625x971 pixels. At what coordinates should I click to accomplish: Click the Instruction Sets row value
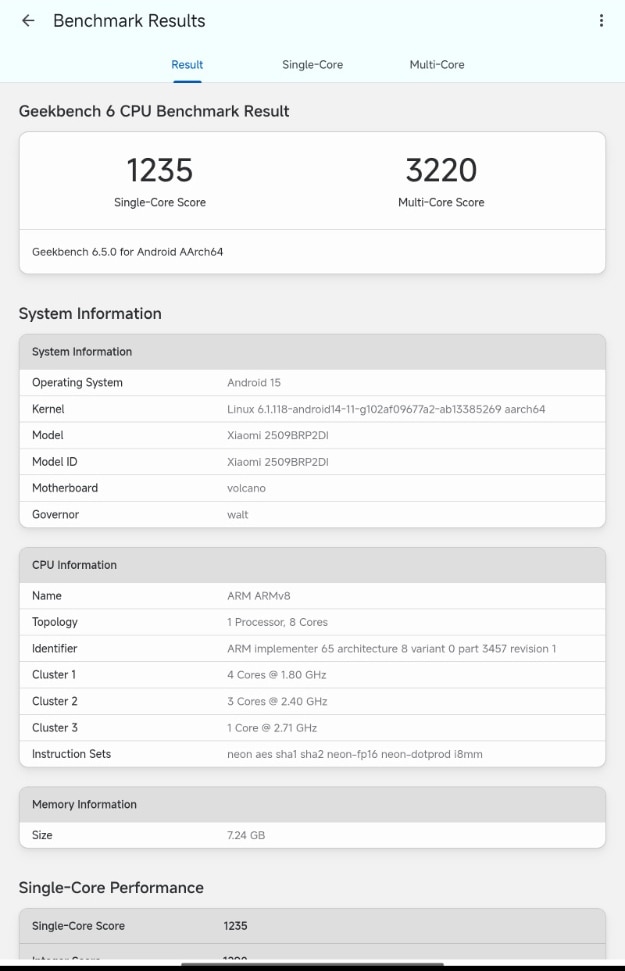pyautogui.click(x=354, y=754)
